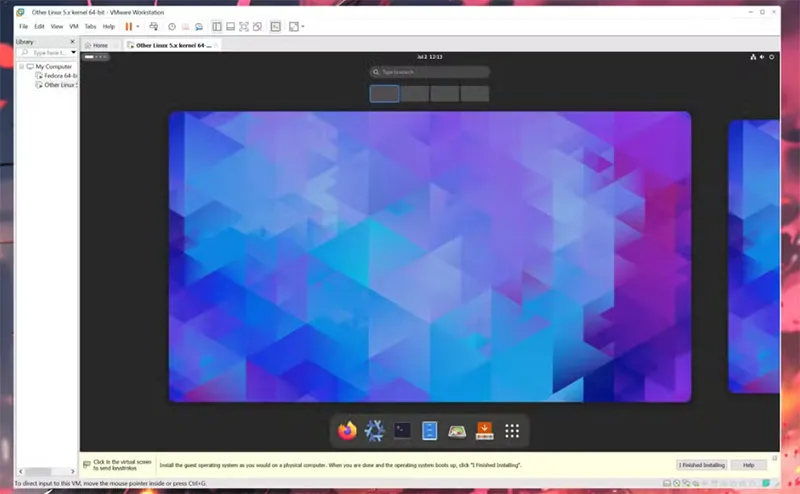This screenshot has width=800, height=494.
Task: Select the first workspace thumbnail
Action: [x=385, y=94]
